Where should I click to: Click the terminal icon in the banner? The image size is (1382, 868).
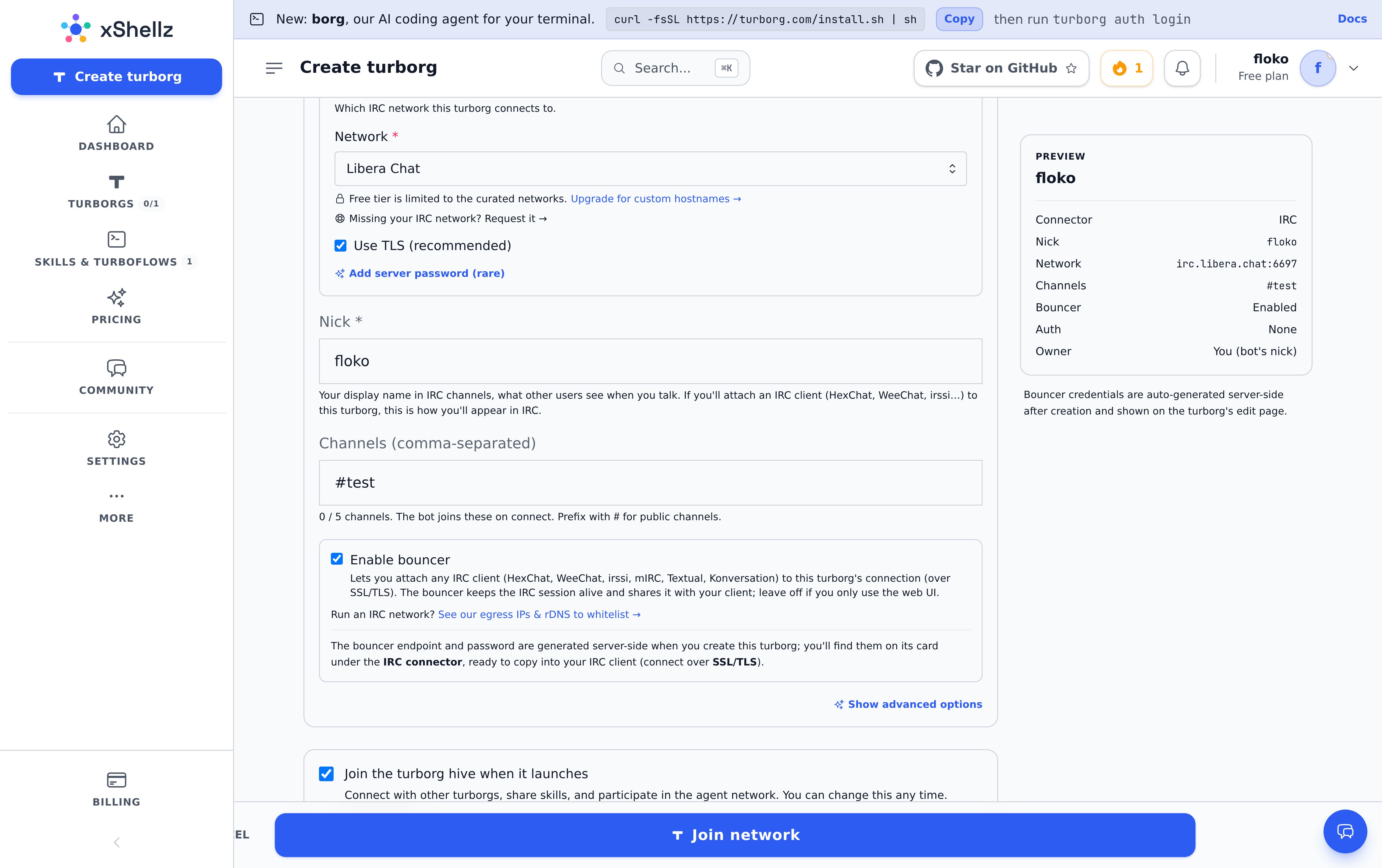coord(257,19)
